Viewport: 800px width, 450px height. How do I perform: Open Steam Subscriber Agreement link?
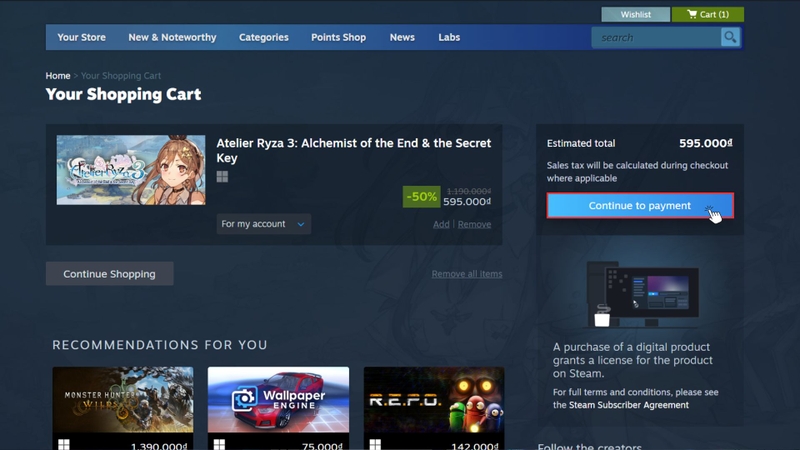tap(629, 405)
